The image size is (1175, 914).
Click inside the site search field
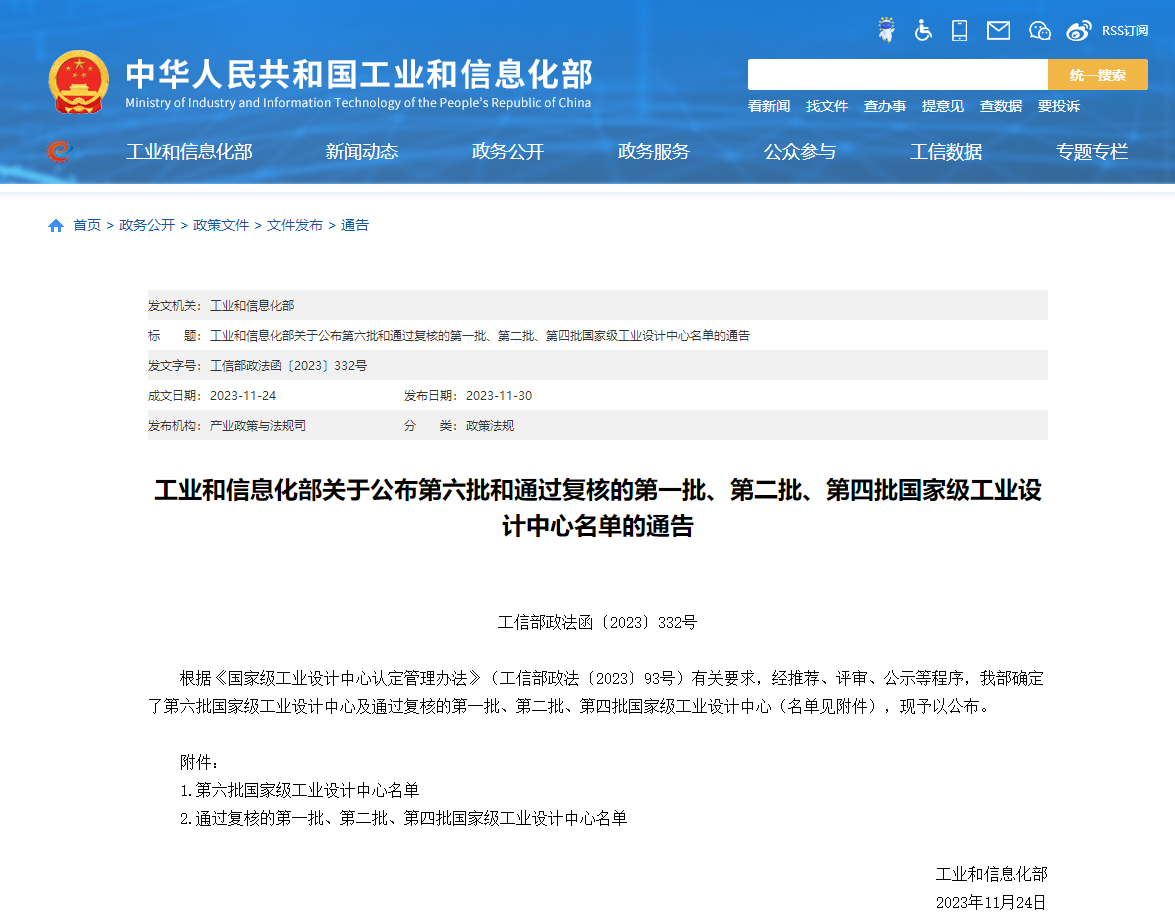pyautogui.click(x=897, y=75)
